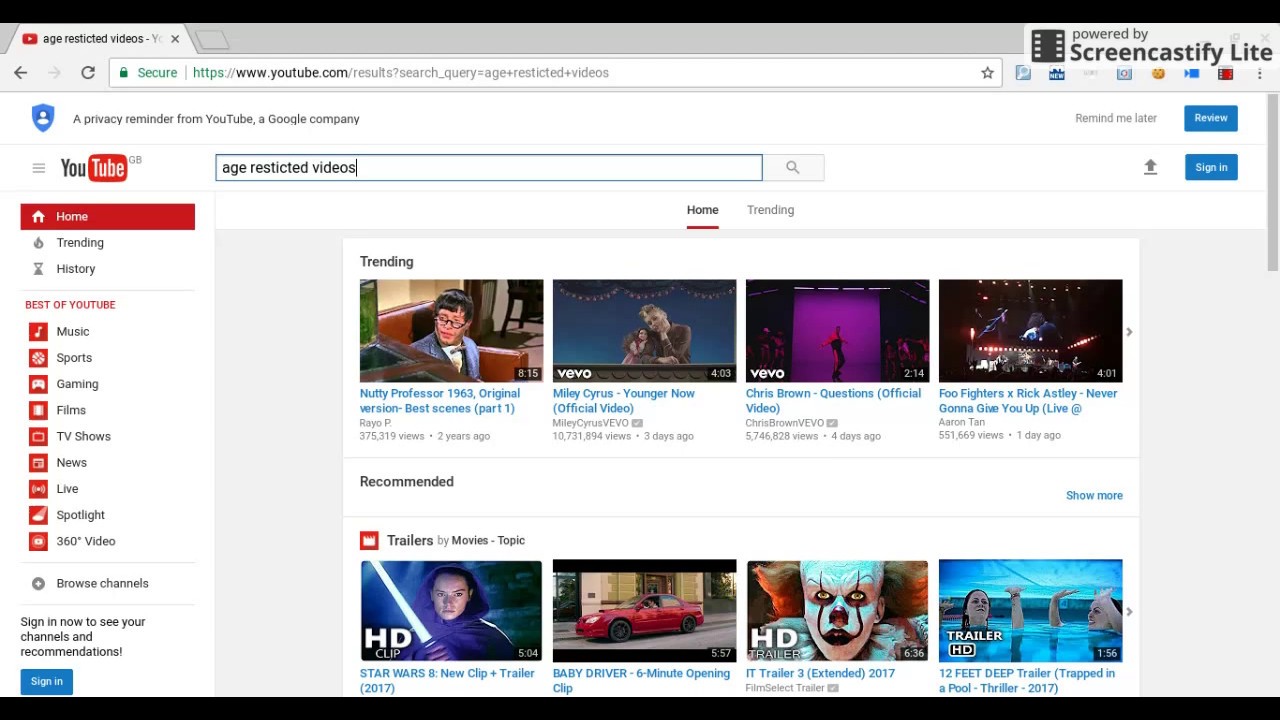1280x720 pixels.
Task: Open Nutty Professor video thumbnail
Action: (x=451, y=331)
